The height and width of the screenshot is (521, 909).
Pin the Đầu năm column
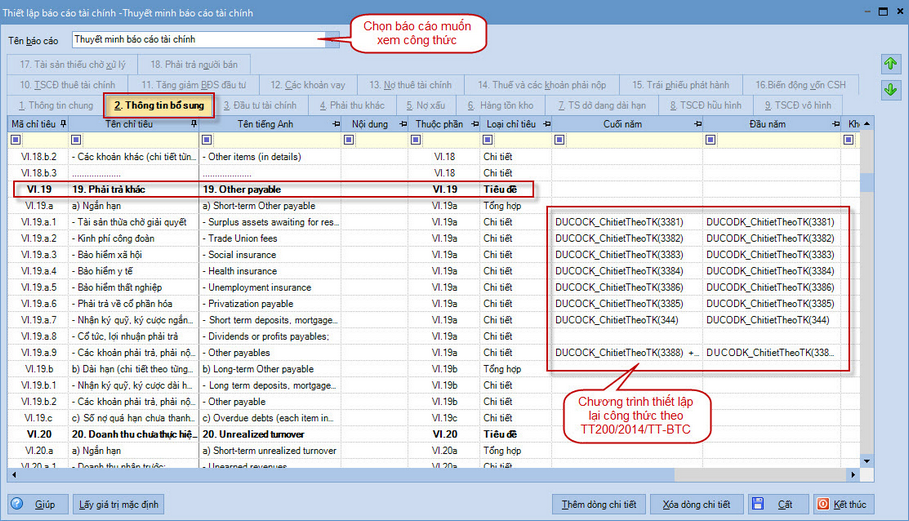(835, 124)
